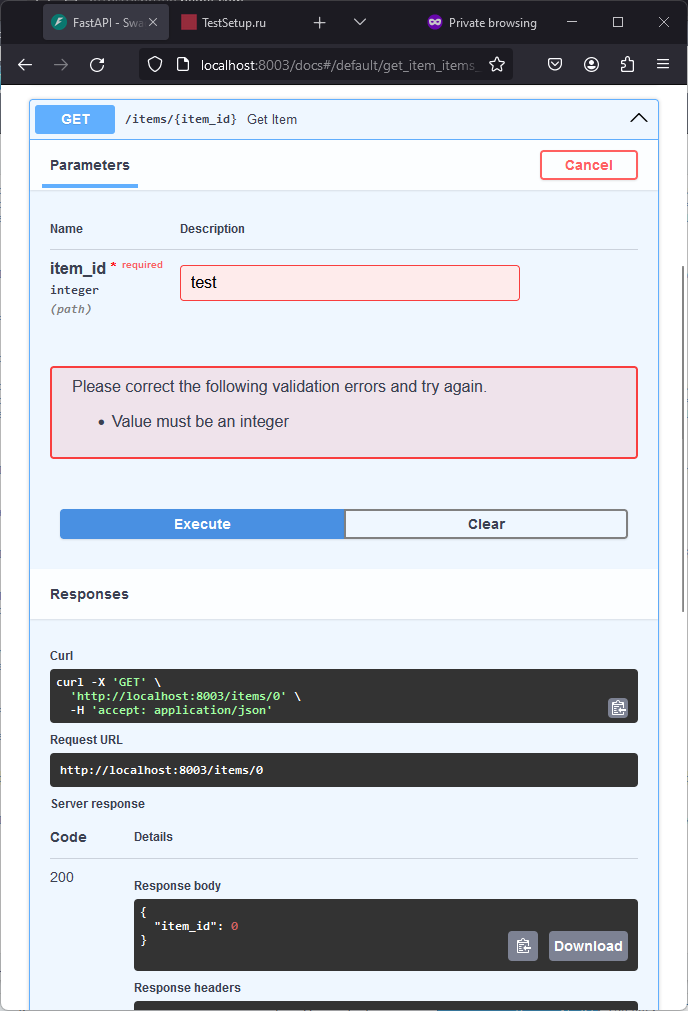Click the Responses section heading
Image resolution: width=688 pixels, height=1011 pixels.
point(90,594)
